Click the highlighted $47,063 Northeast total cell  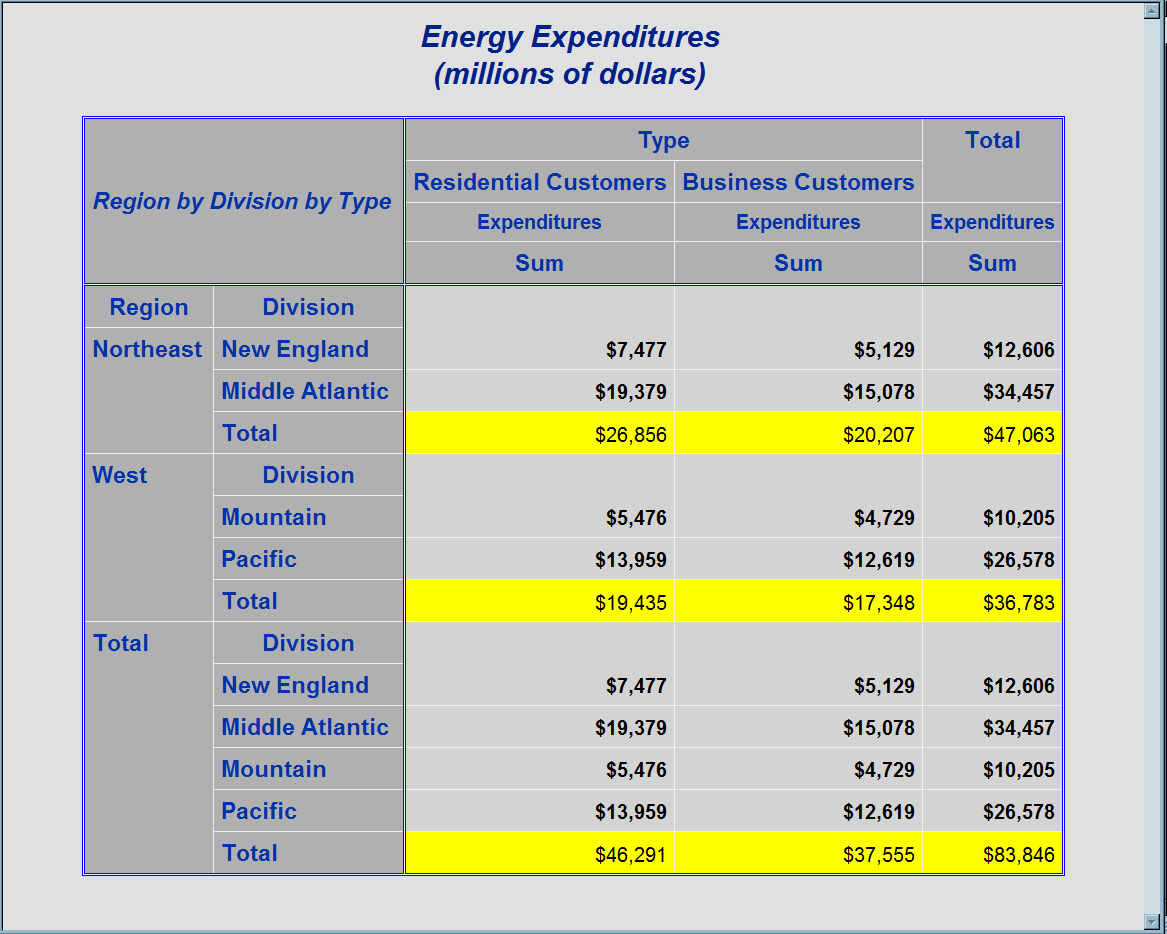pyautogui.click(x=992, y=434)
